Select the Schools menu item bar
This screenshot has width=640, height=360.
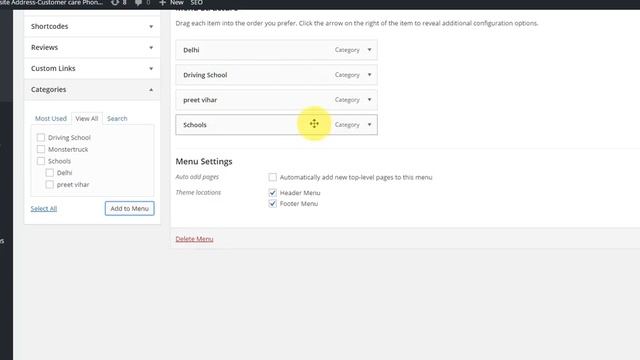click(x=276, y=124)
